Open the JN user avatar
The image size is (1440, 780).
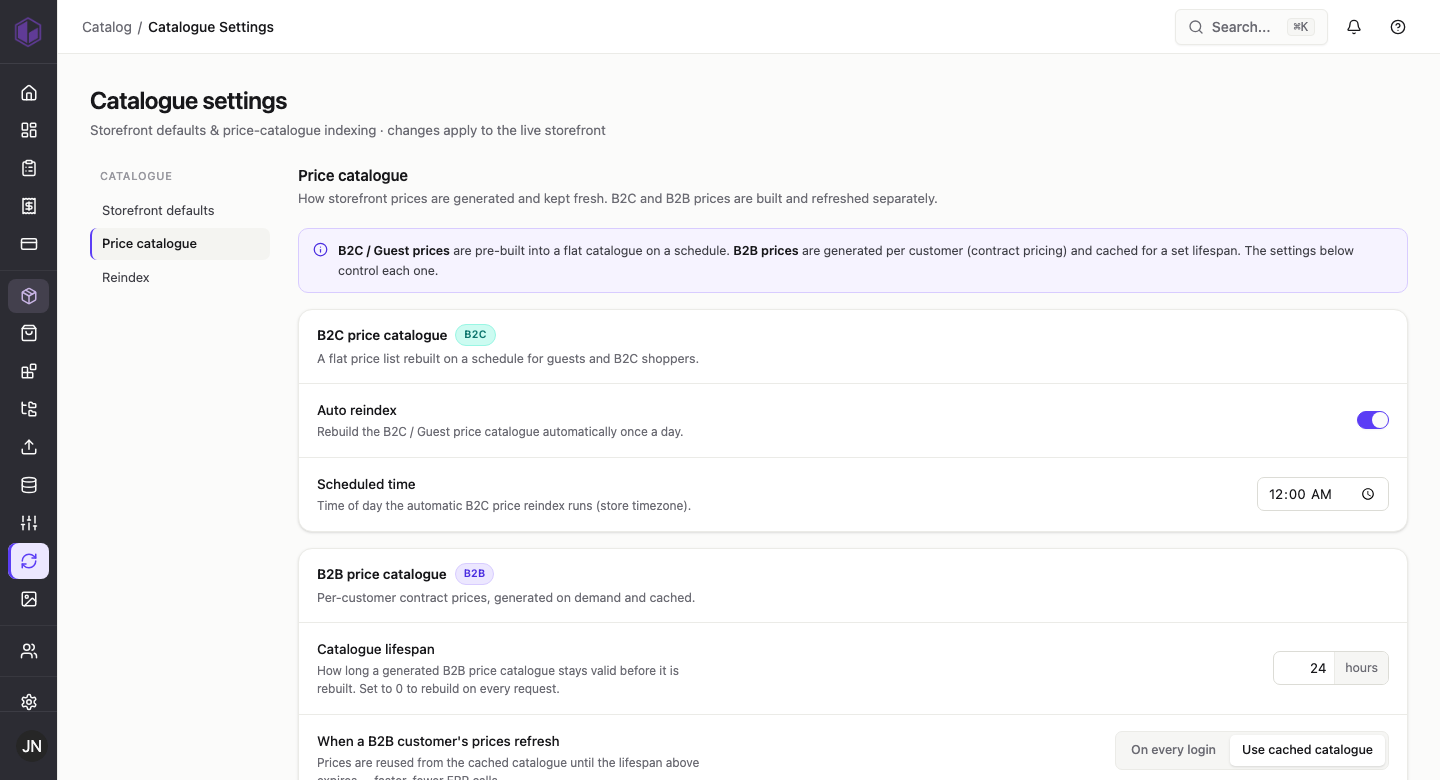(32, 746)
